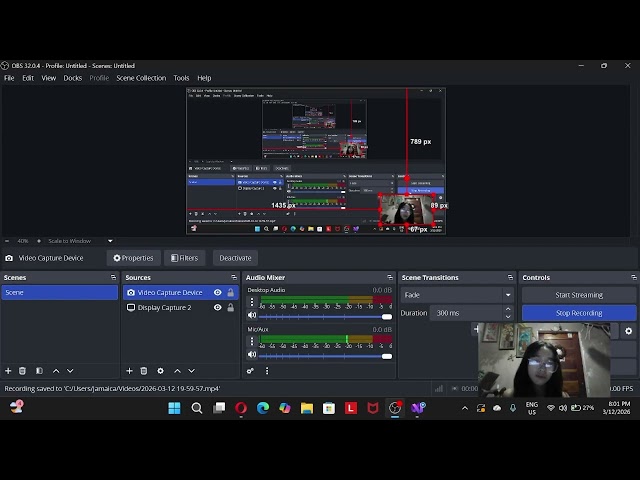Toggle visibility of Video Capture Device

pyautogui.click(x=218, y=293)
